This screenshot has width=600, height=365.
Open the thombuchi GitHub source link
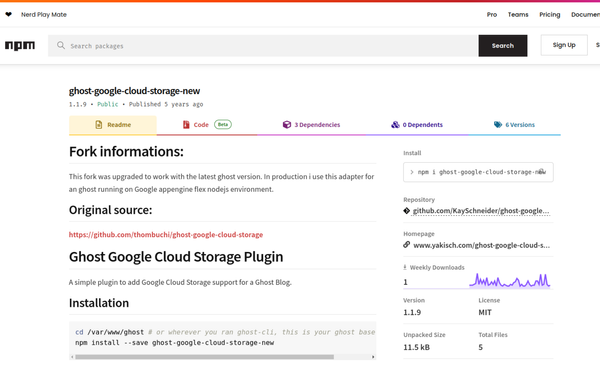[x=166, y=235]
